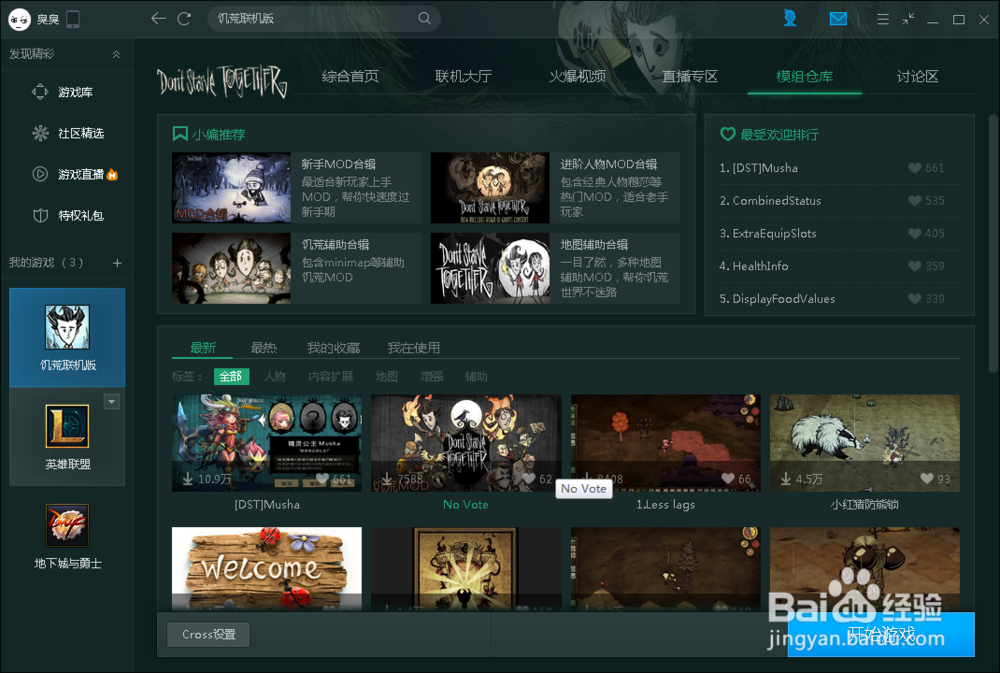
Task: Click download icon on [DST]Musha card
Action: point(188,478)
